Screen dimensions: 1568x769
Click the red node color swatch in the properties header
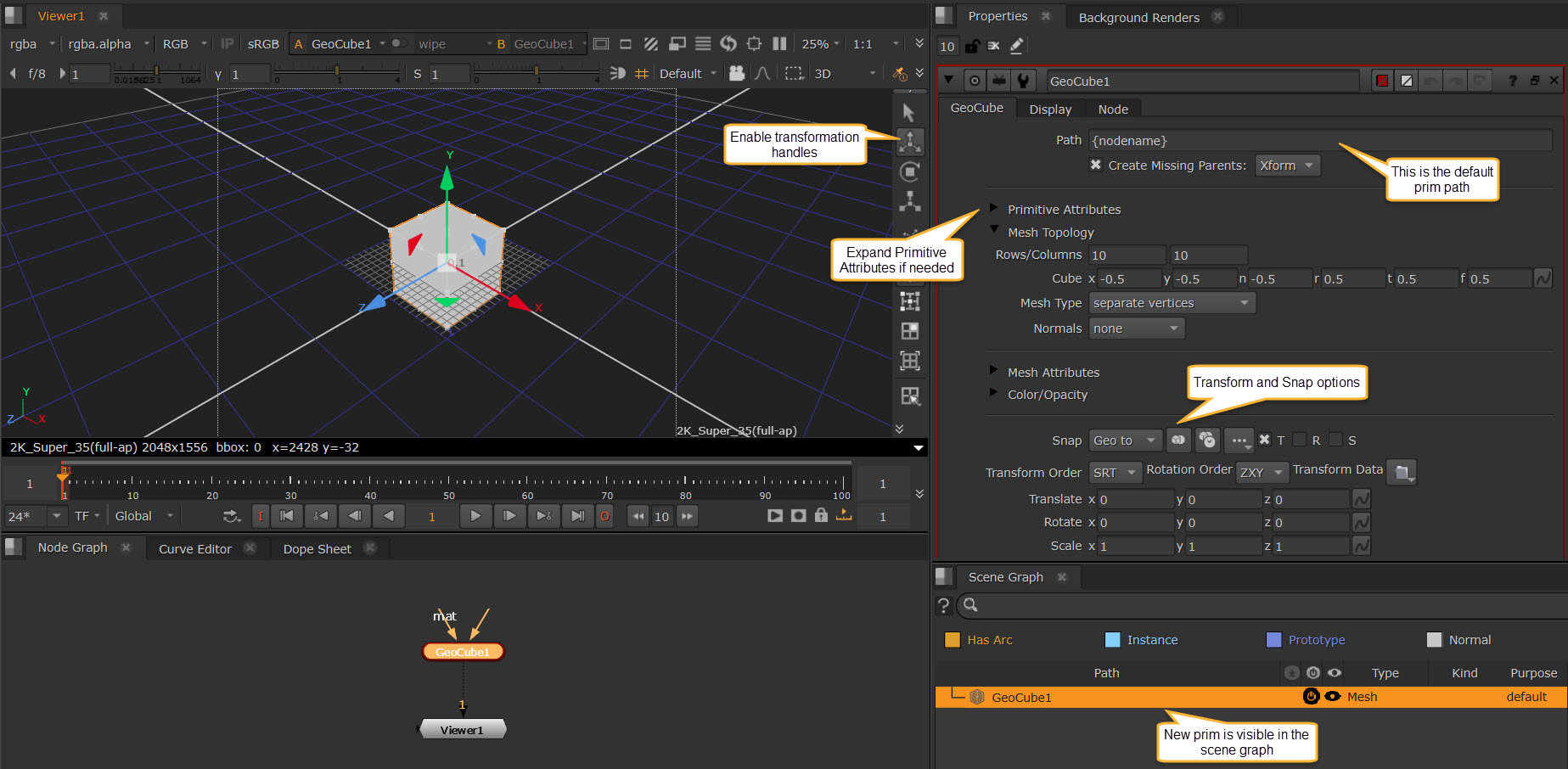[1382, 81]
